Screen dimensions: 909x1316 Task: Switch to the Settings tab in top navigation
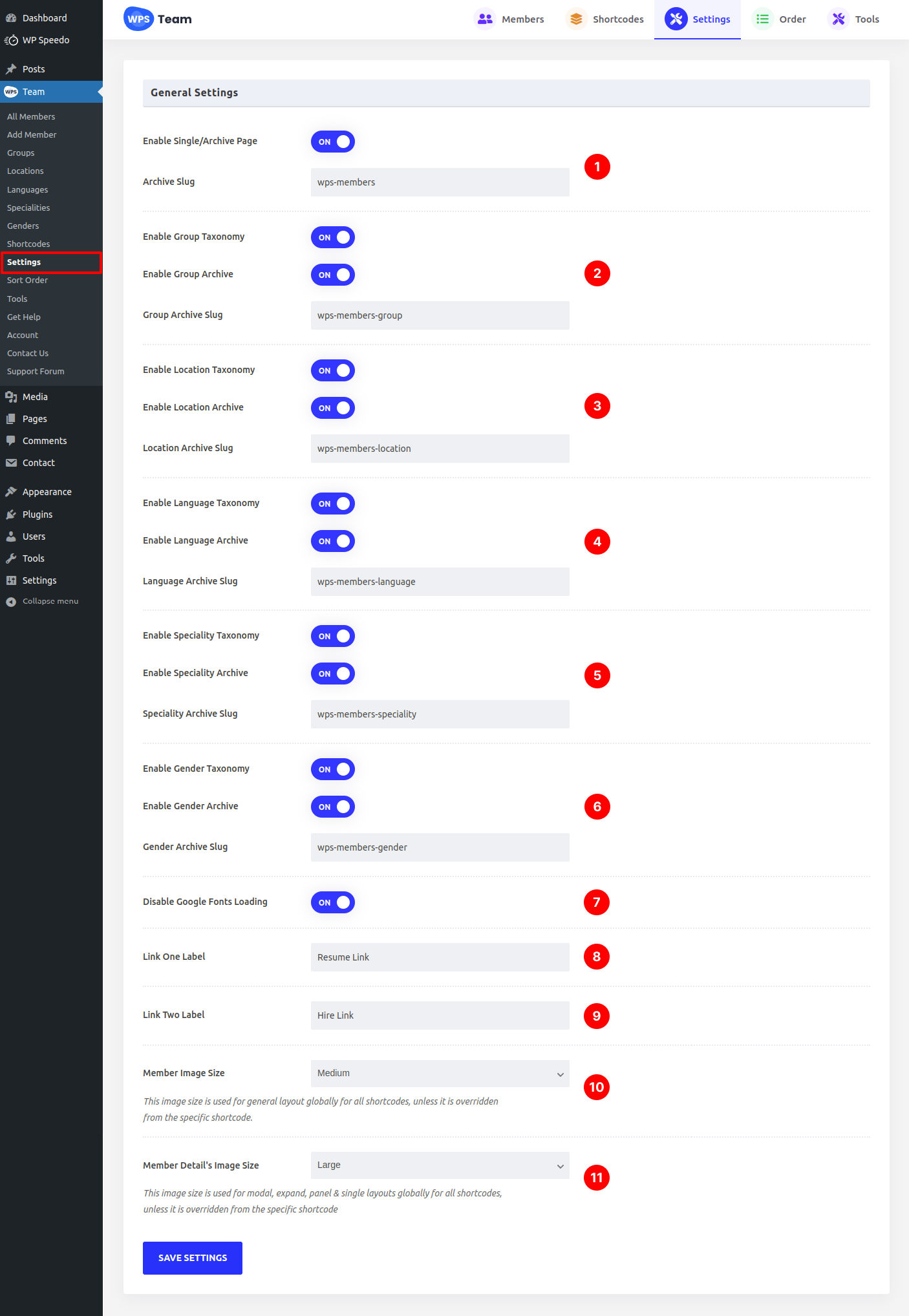point(698,19)
